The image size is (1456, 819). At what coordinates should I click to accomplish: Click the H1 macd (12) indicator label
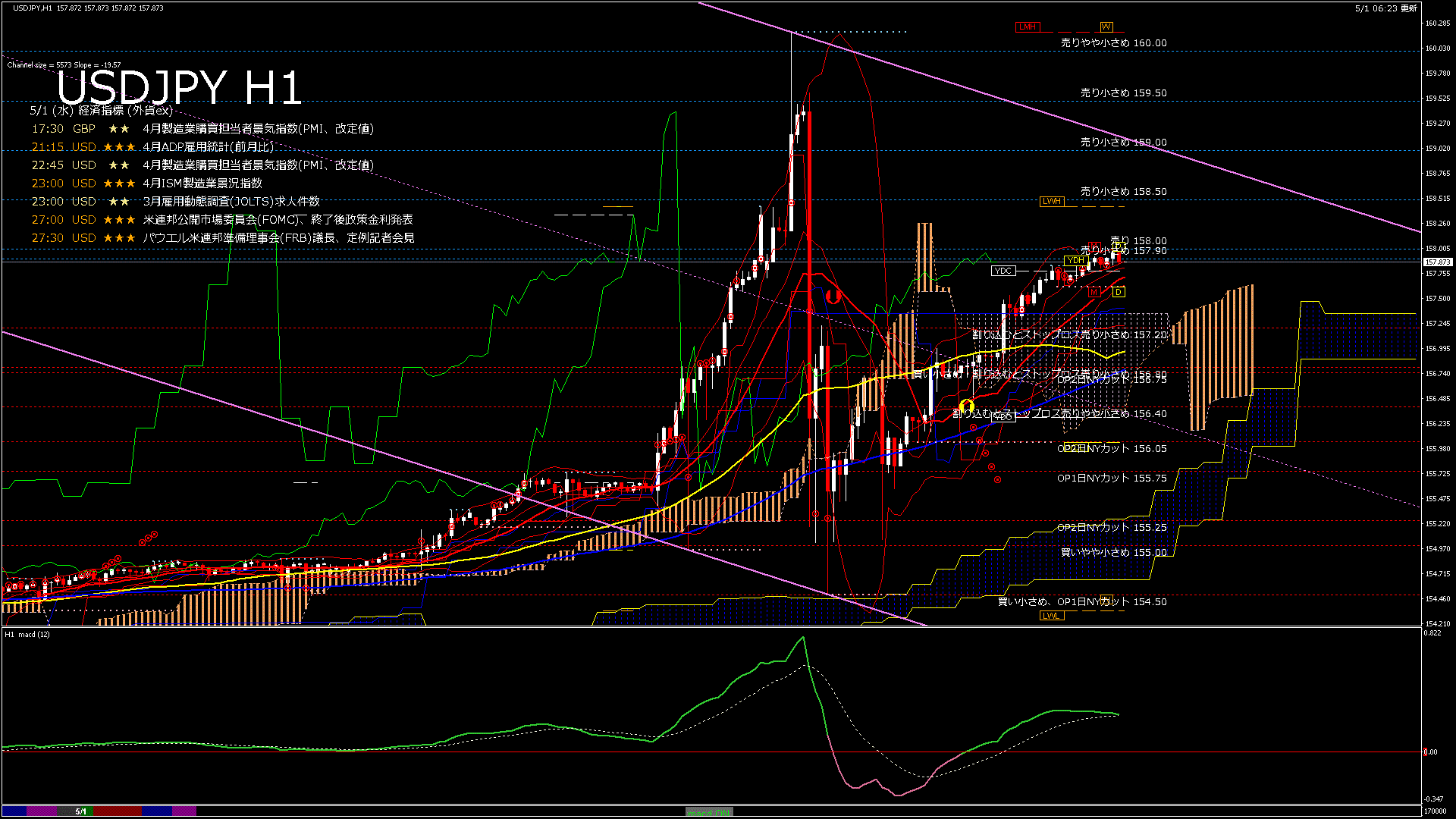click(x=27, y=634)
